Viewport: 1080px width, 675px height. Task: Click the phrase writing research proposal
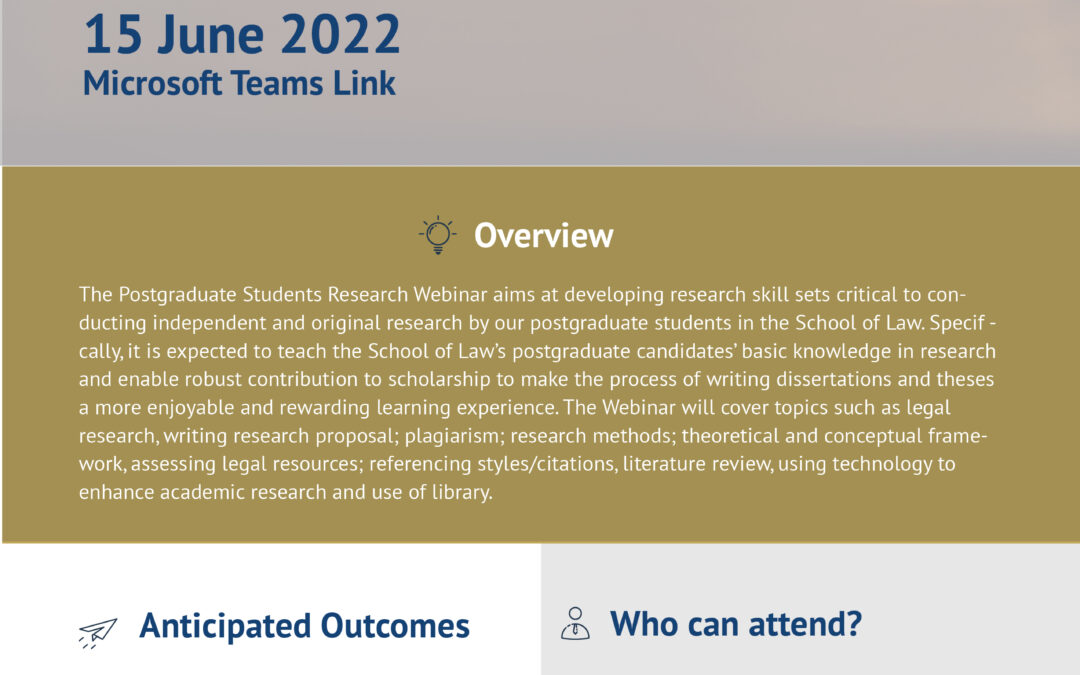(280, 436)
